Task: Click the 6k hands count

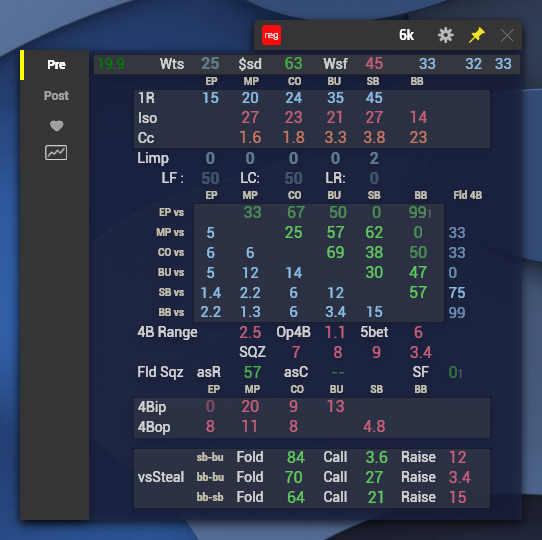Action: pyautogui.click(x=406, y=35)
